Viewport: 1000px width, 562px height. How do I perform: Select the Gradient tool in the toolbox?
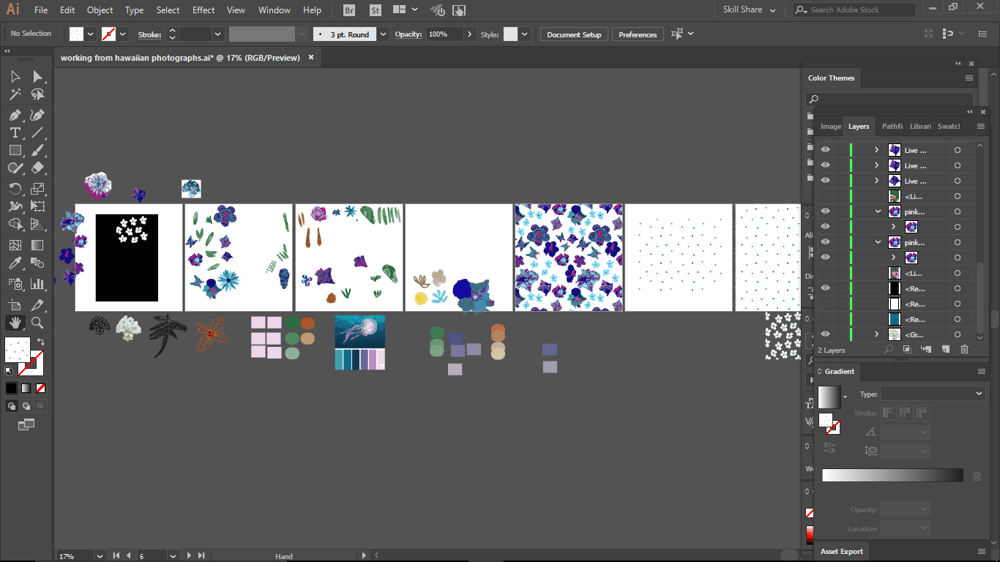pyautogui.click(x=38, y=246)
